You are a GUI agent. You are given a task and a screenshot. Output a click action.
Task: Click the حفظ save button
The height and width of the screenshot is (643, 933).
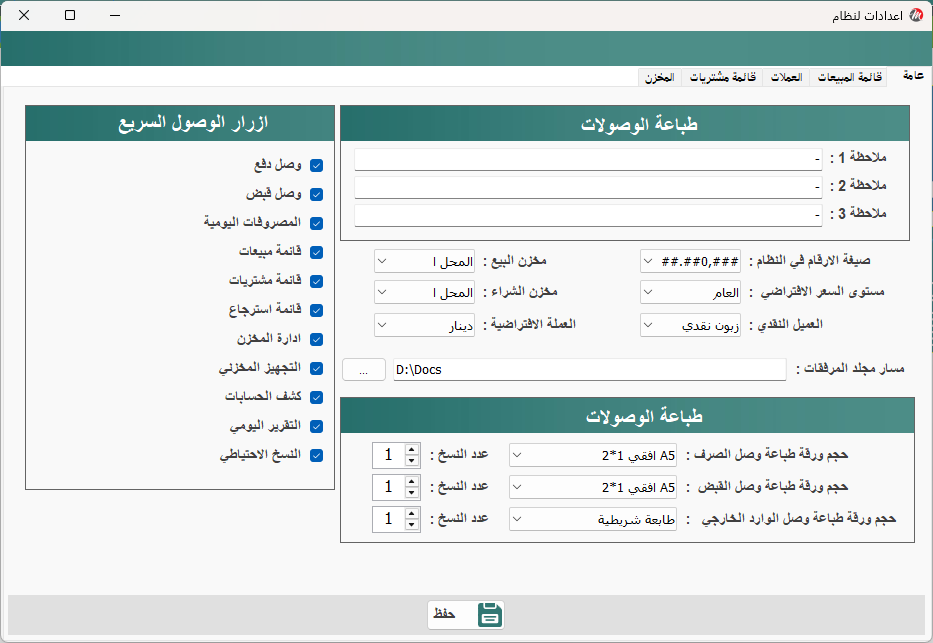coord(465,614)
